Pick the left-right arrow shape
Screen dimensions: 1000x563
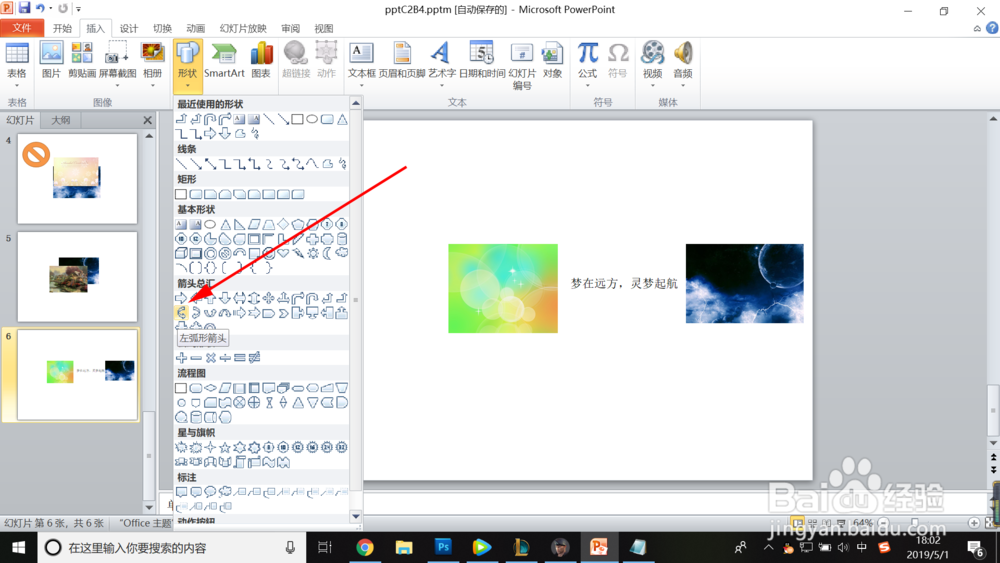click(240, 298)
